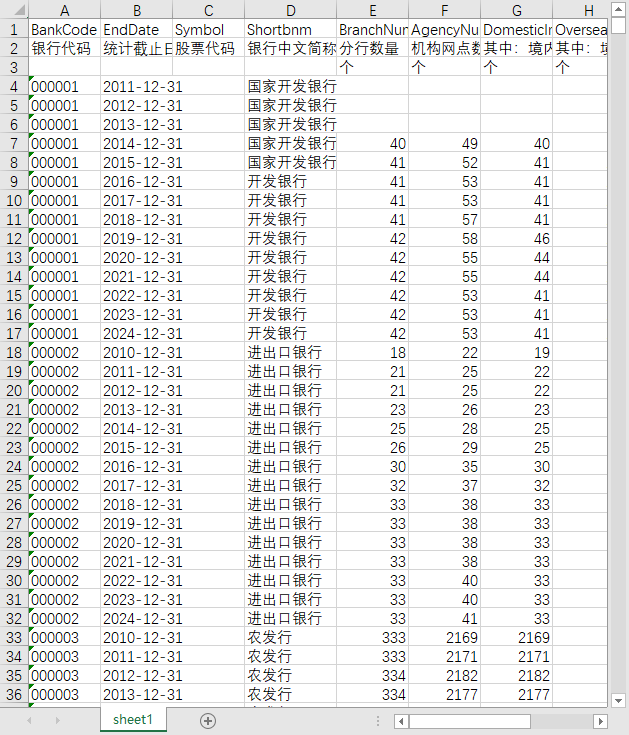
Task: Select cell 57 in row 11
Action: (445, 219)
